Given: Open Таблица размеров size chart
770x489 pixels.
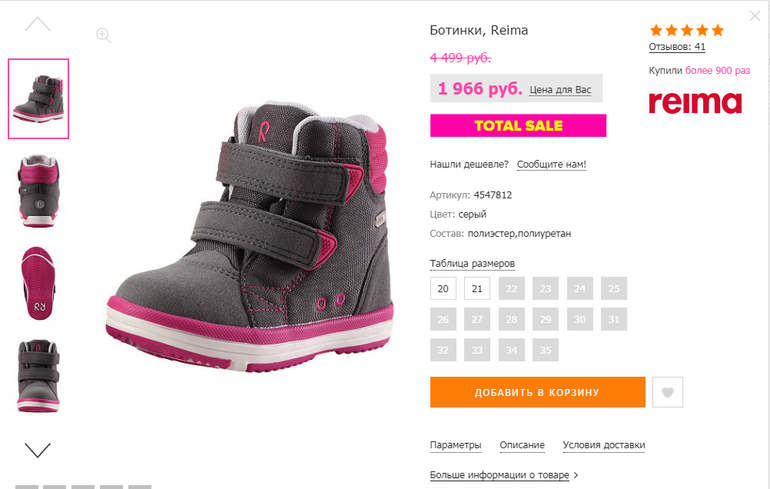Looking at the screenshot, I should (472, 264).
